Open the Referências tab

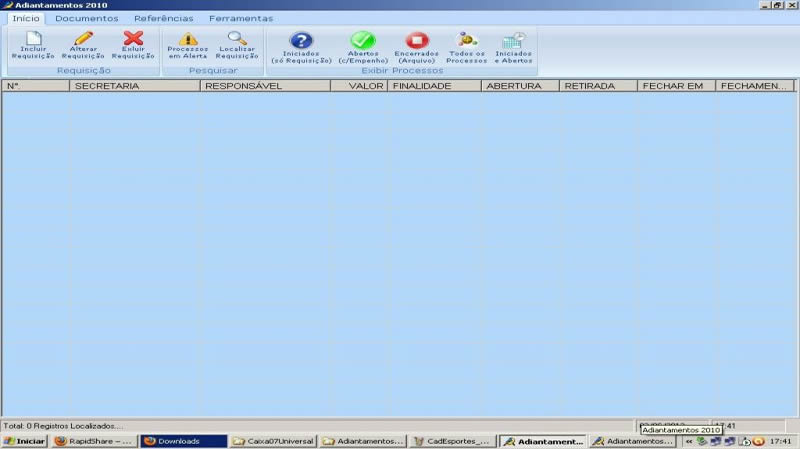[164, 18]
